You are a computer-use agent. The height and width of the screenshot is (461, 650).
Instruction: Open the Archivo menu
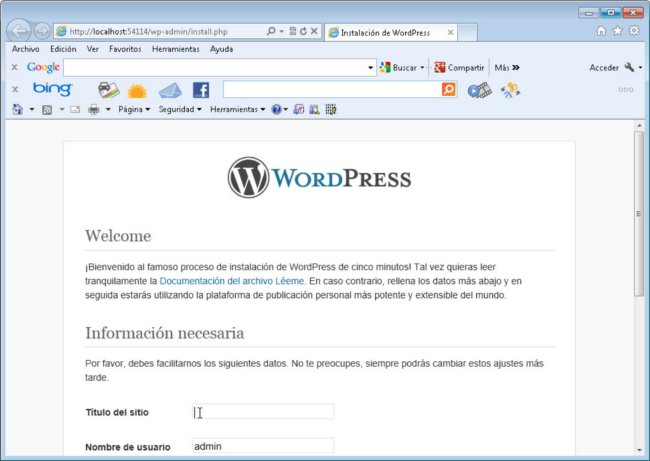pos(26,49)
